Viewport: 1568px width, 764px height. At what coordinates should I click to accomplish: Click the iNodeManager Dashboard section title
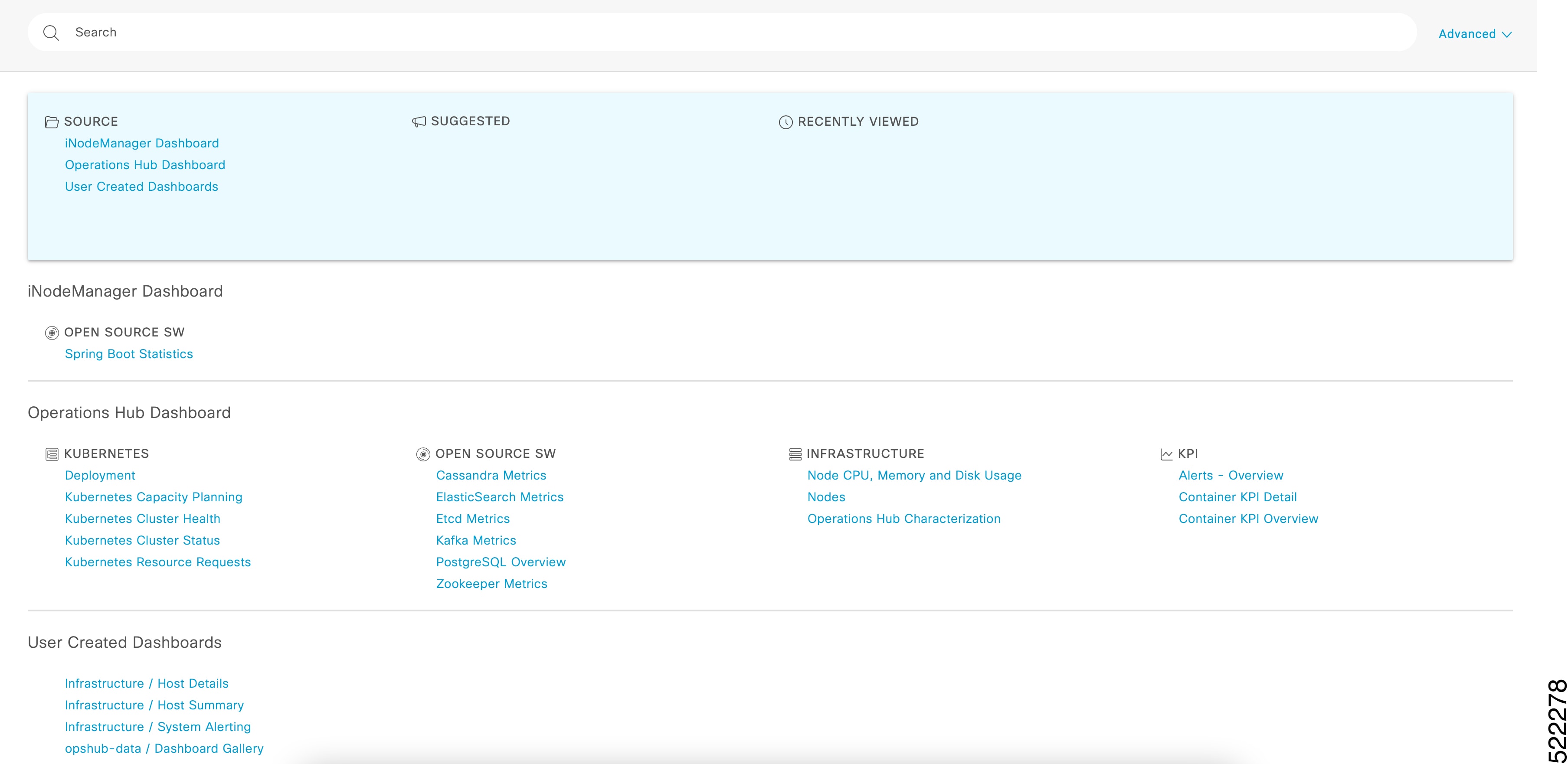point(125,291)
